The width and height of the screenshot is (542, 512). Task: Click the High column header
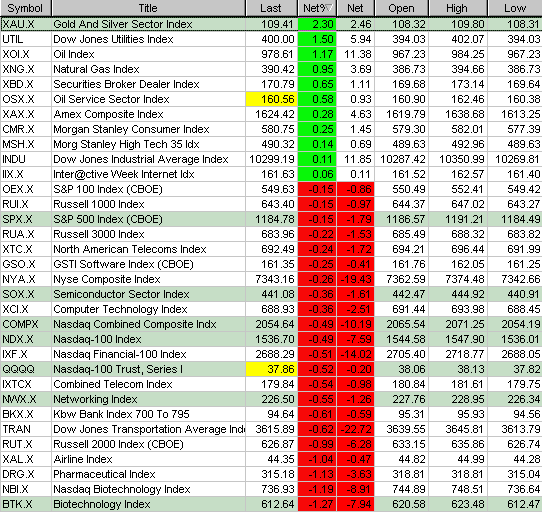[x=458, y=8]
